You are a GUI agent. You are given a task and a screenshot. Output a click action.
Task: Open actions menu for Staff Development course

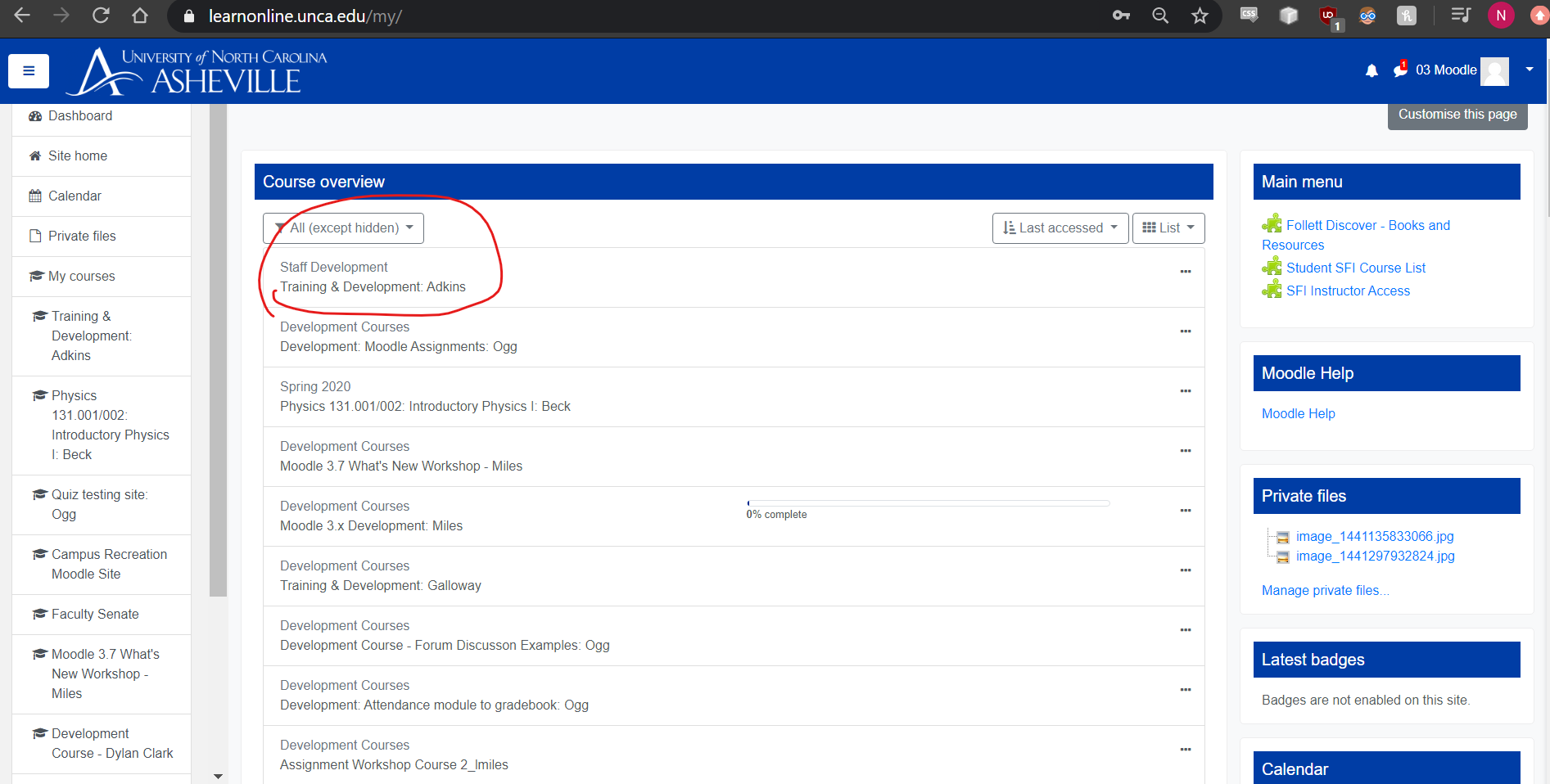point(1185,272)
